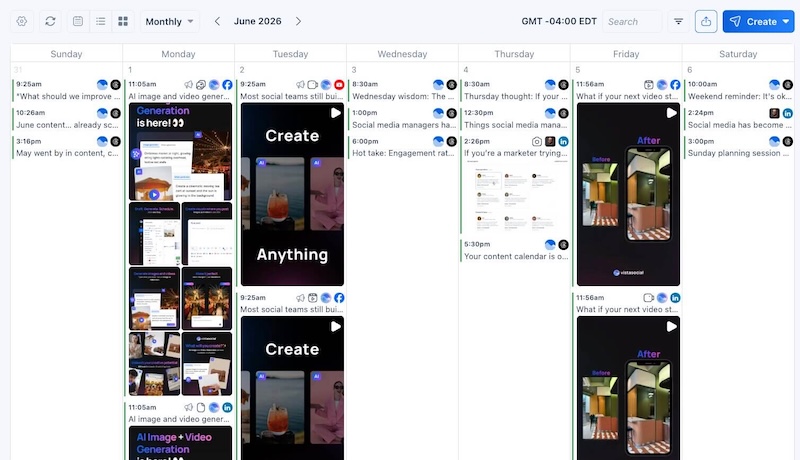Open 'May went by in content' post

[68, 154]
